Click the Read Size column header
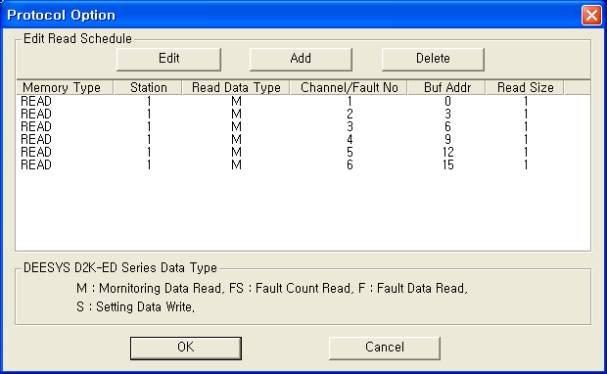This screenshot has width=607, height=374. 525,87
